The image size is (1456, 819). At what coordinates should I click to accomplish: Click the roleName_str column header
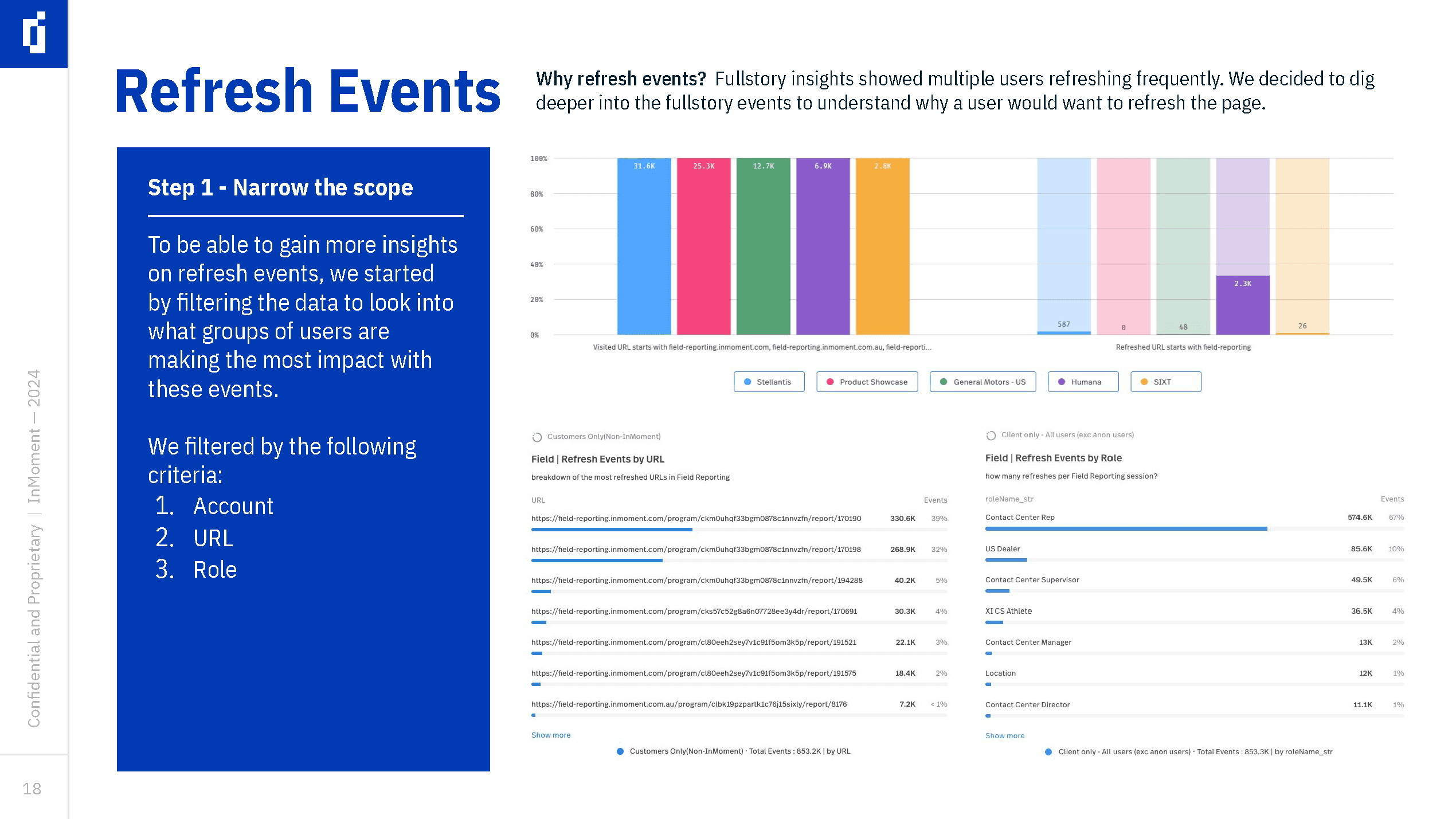(x=1009, y=499)
